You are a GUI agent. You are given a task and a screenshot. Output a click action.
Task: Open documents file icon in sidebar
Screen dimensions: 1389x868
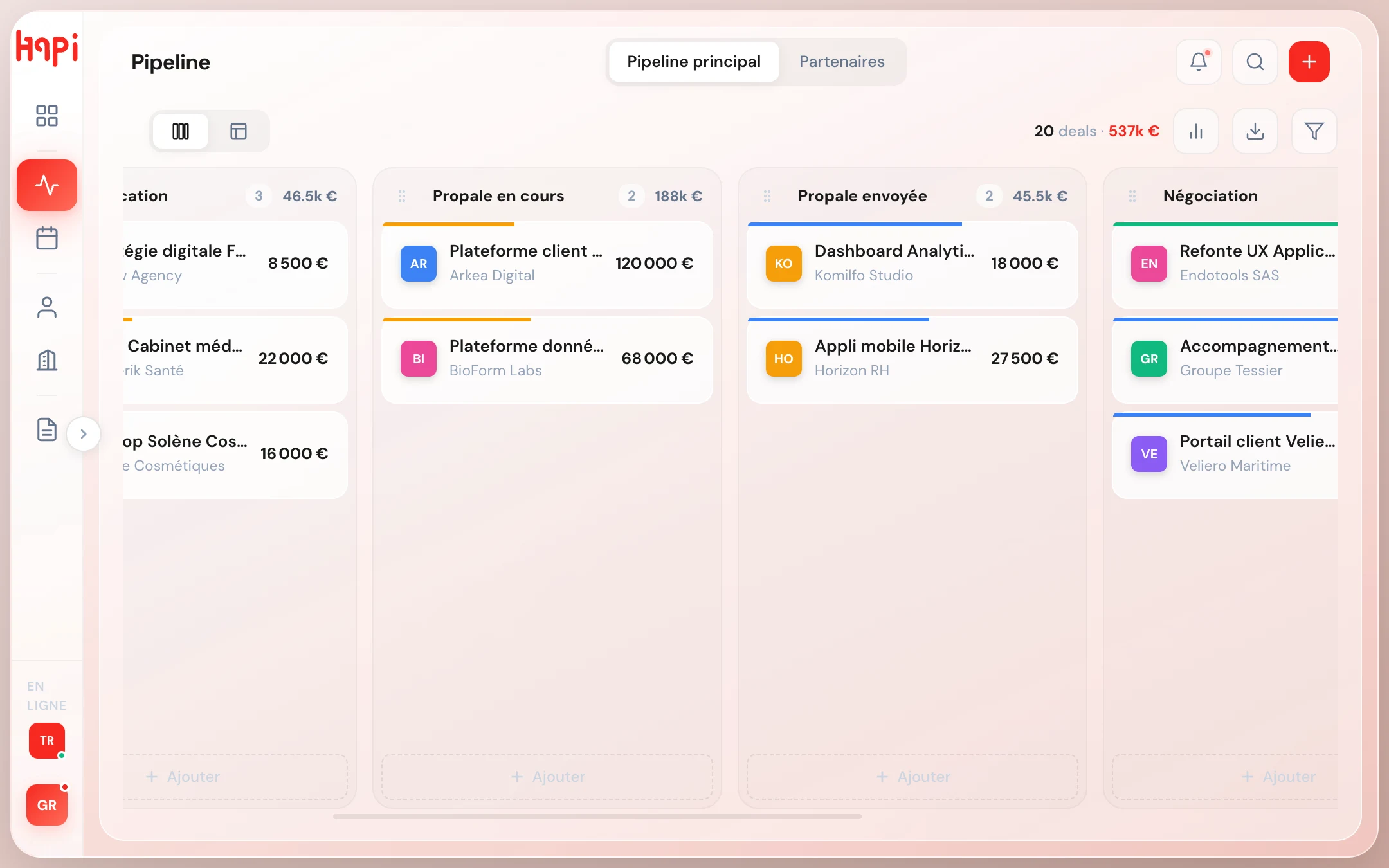[x=47, y=429]
